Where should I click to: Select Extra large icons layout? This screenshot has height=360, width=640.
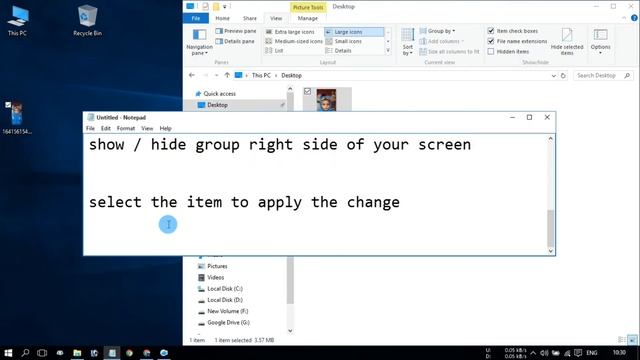[x=290, y=32]
